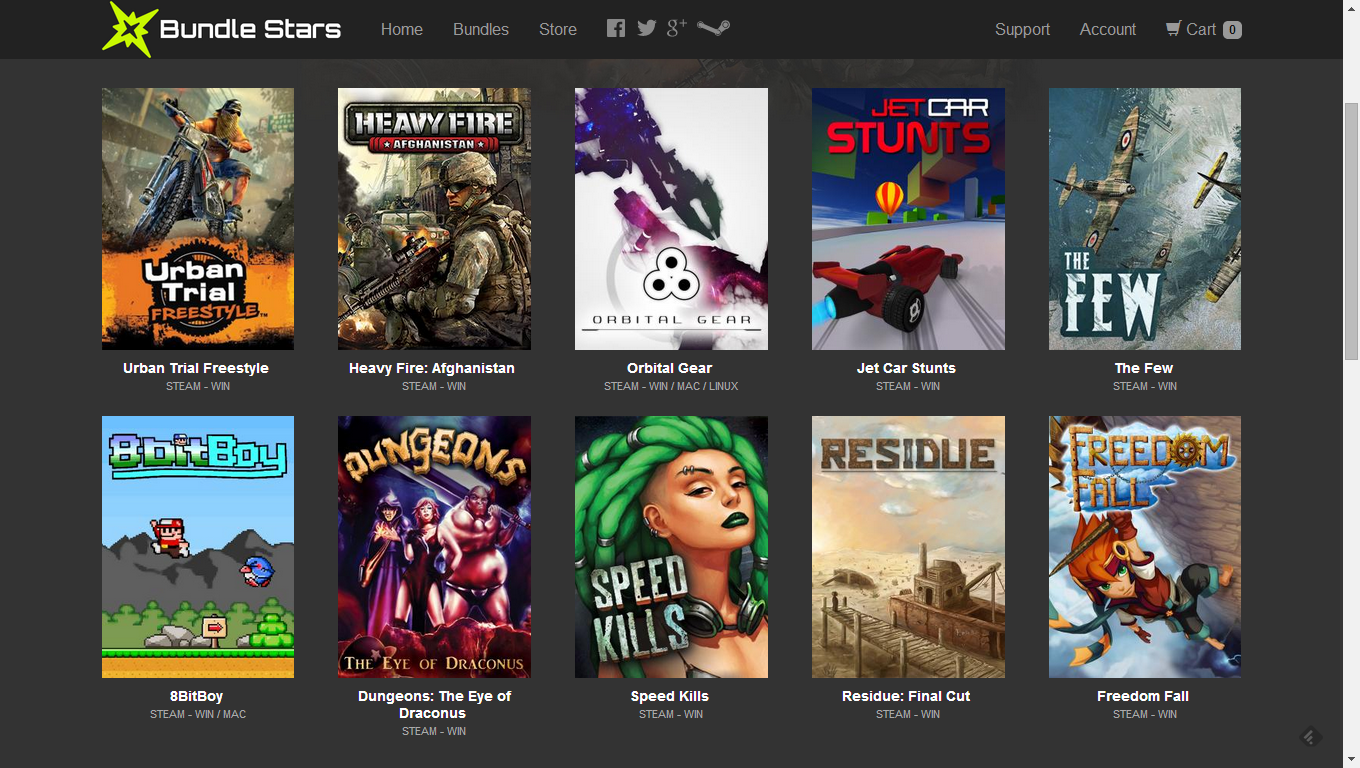Select the Orbital Gear thumbnail
This screenshot has width=1360, height=768.
(670, 218)
